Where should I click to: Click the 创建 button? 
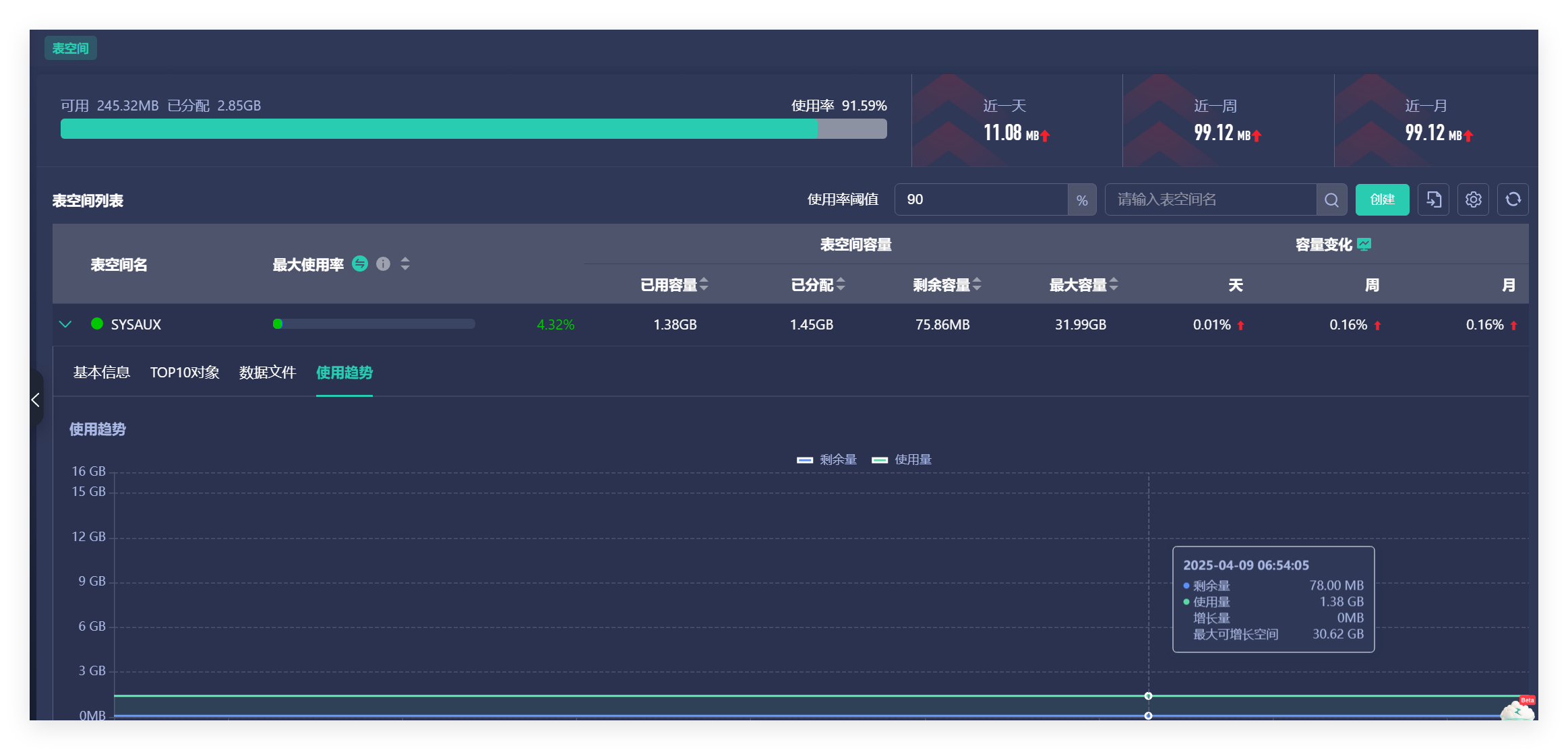point(1382,200)
